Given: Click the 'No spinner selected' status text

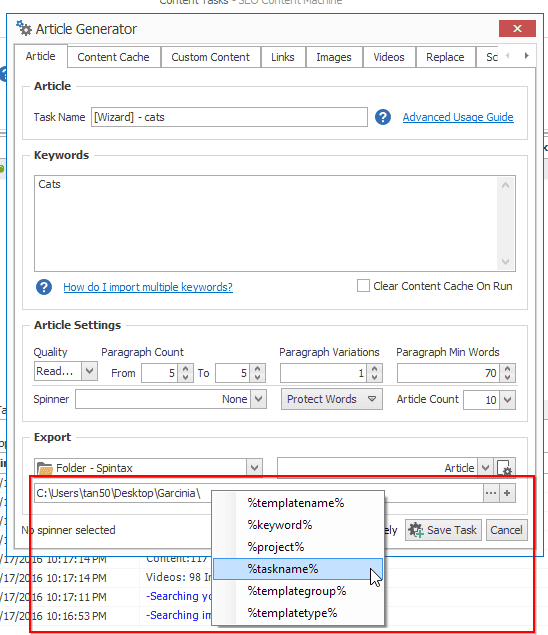Looking at the screenshot, I should pyautogui.click(x=68, y=530).
